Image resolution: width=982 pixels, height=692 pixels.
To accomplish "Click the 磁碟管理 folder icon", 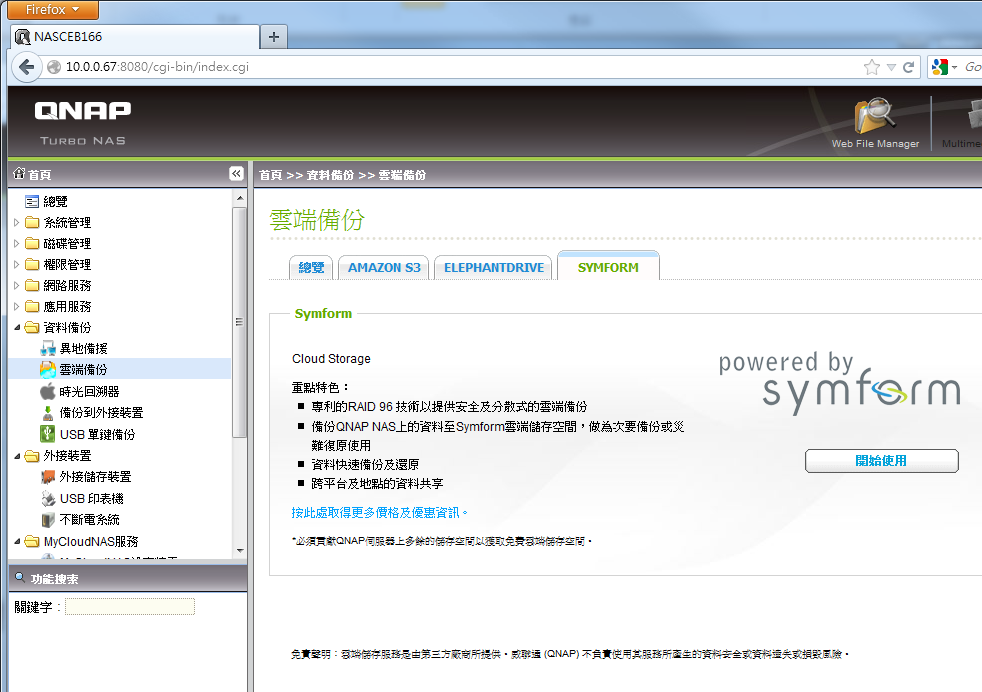I will point(32,244).
